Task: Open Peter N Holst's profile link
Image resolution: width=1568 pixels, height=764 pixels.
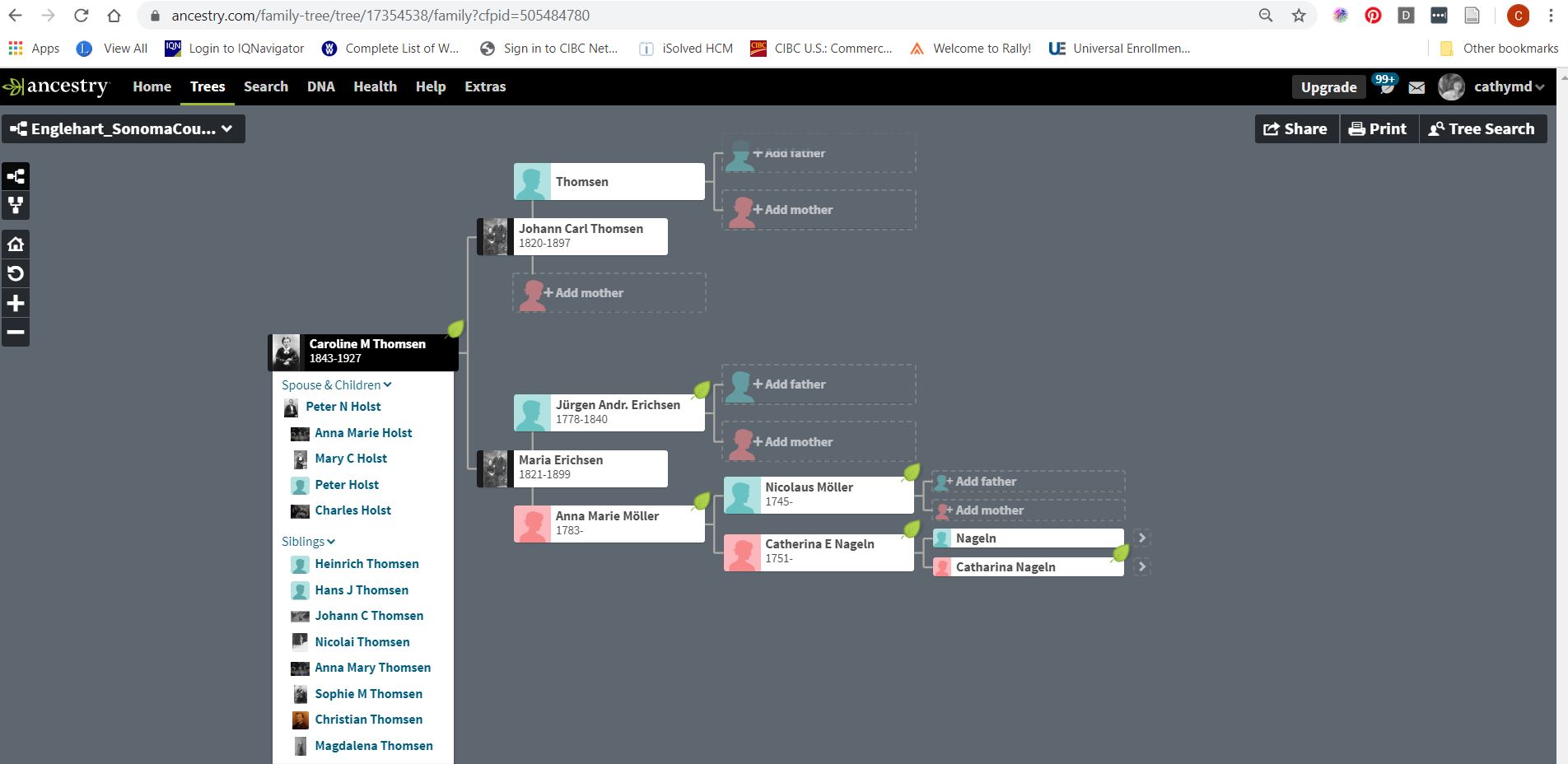Action: point(343,407)
